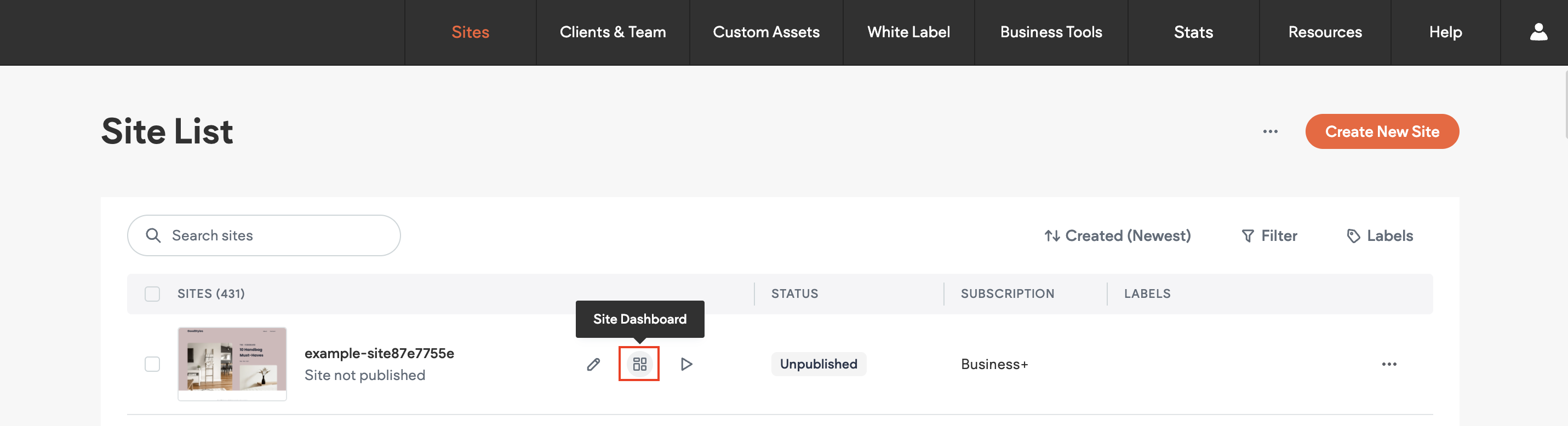This screenshot has height=426, width=1568.
Task: Open the Site Dashboard grid icon
Action: tap(639, 364)
